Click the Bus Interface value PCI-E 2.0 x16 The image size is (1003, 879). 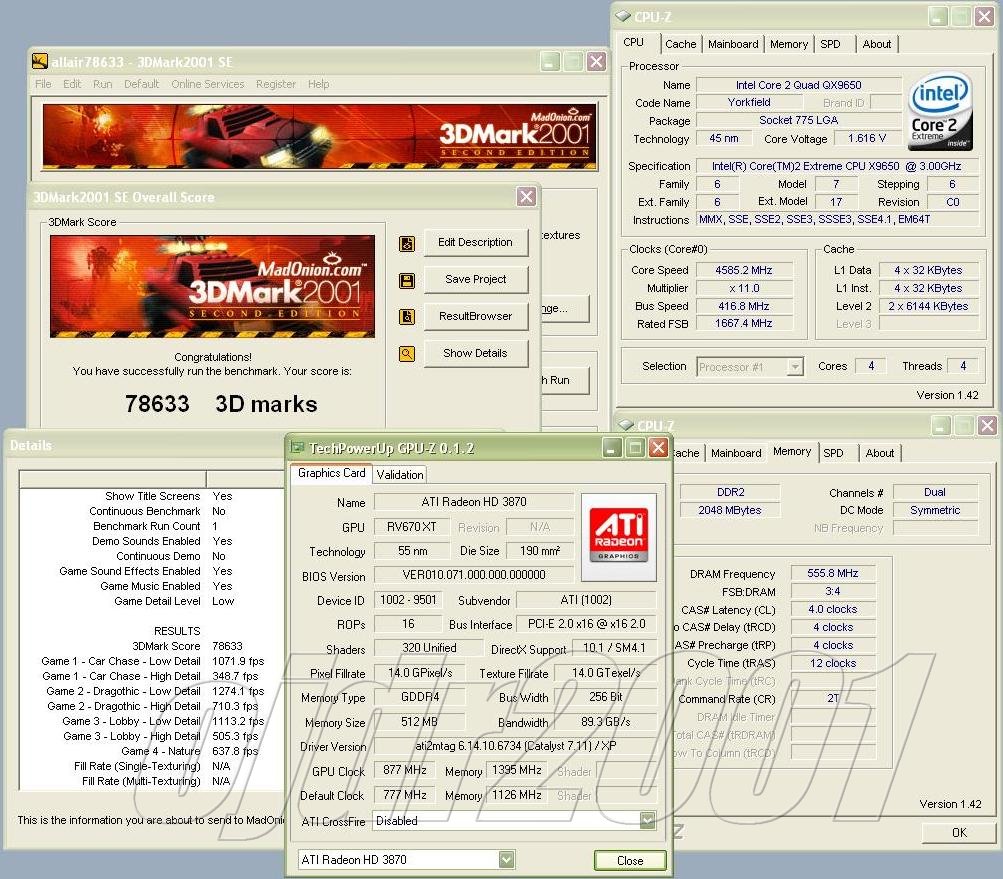pyautogui.click(x=586, y=624)
